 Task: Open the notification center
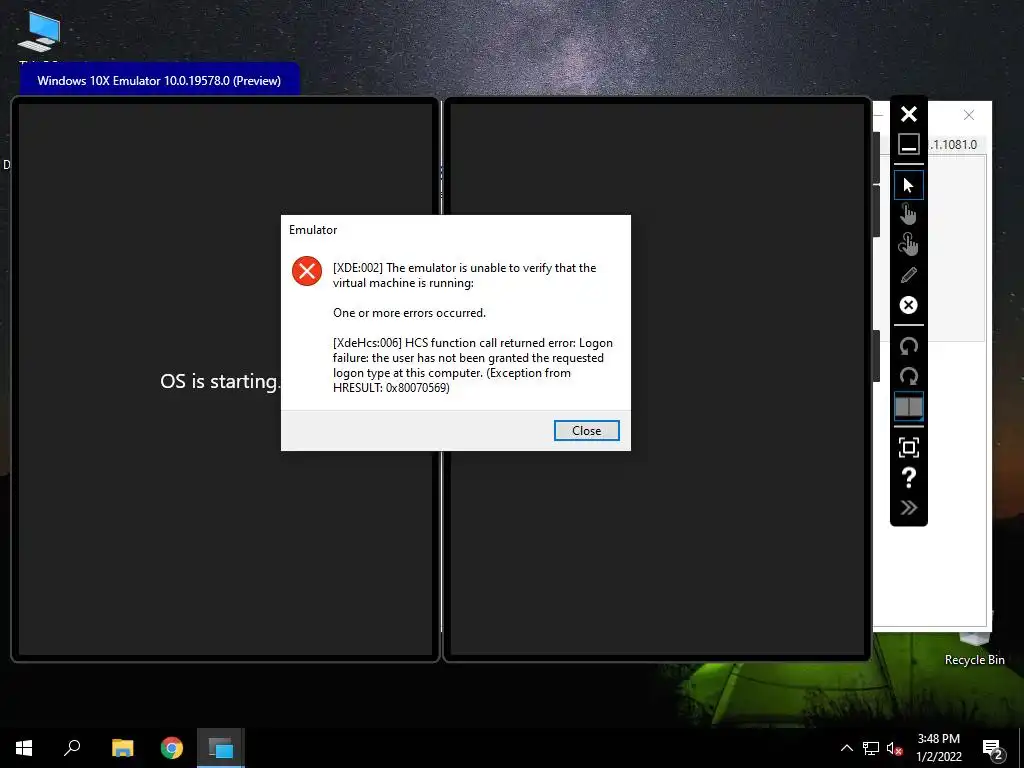click(992, 748)
